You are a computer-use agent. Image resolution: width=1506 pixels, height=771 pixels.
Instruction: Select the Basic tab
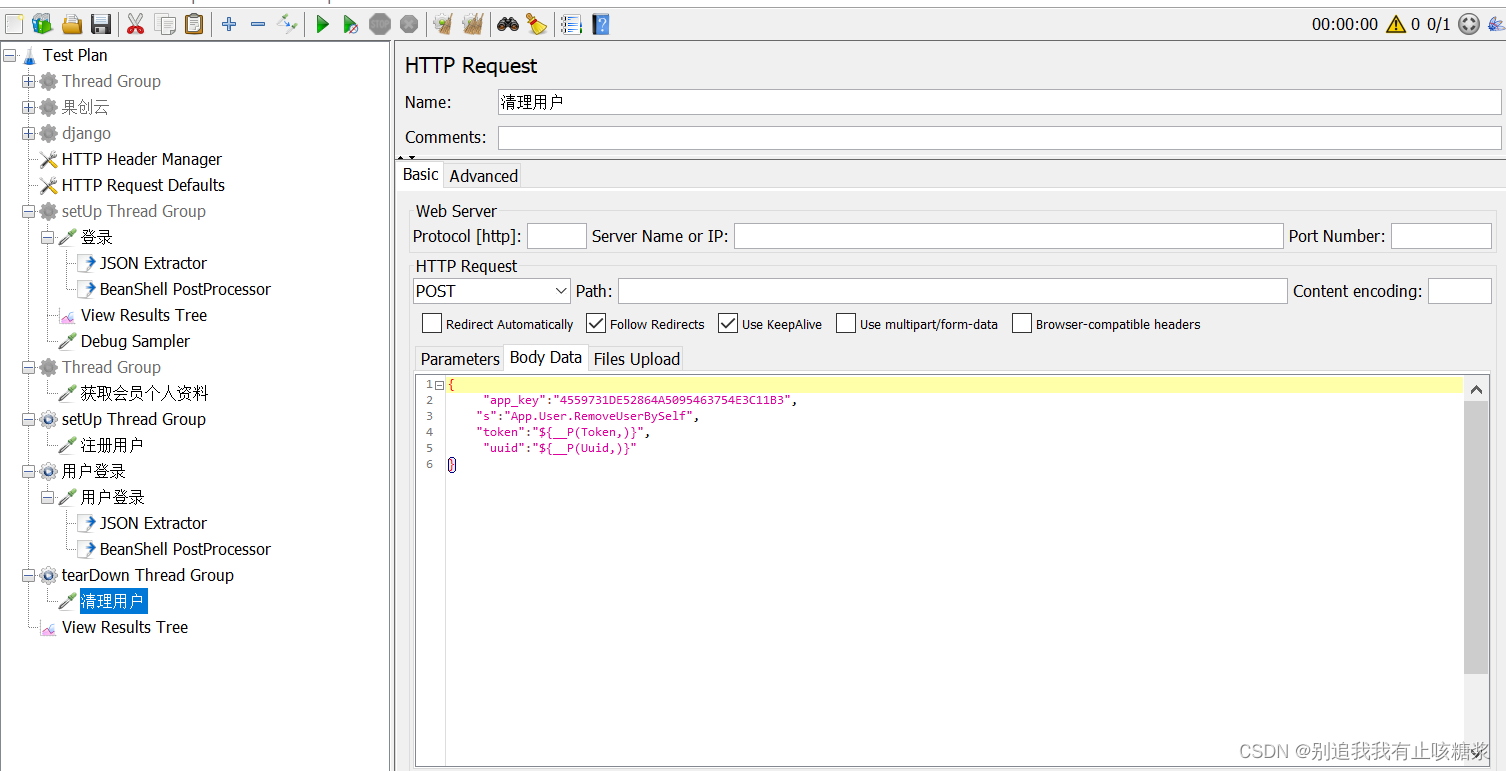(420, 174)
